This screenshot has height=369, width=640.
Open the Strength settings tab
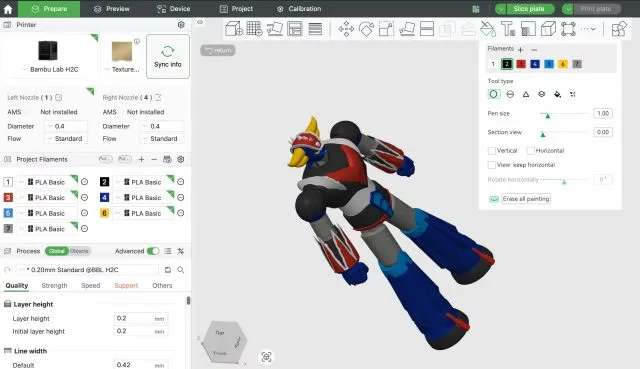pos(54,286)
